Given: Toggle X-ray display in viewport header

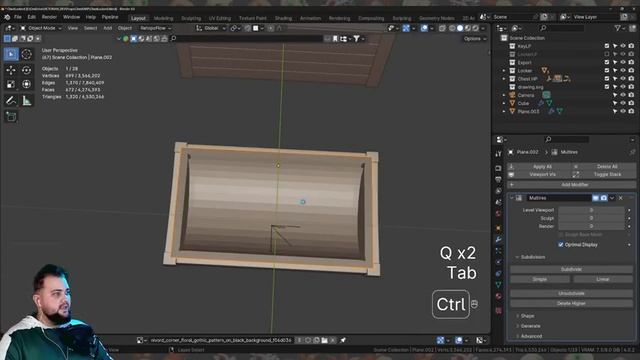Looking at the screenshot, I should [x=442, y=28].
